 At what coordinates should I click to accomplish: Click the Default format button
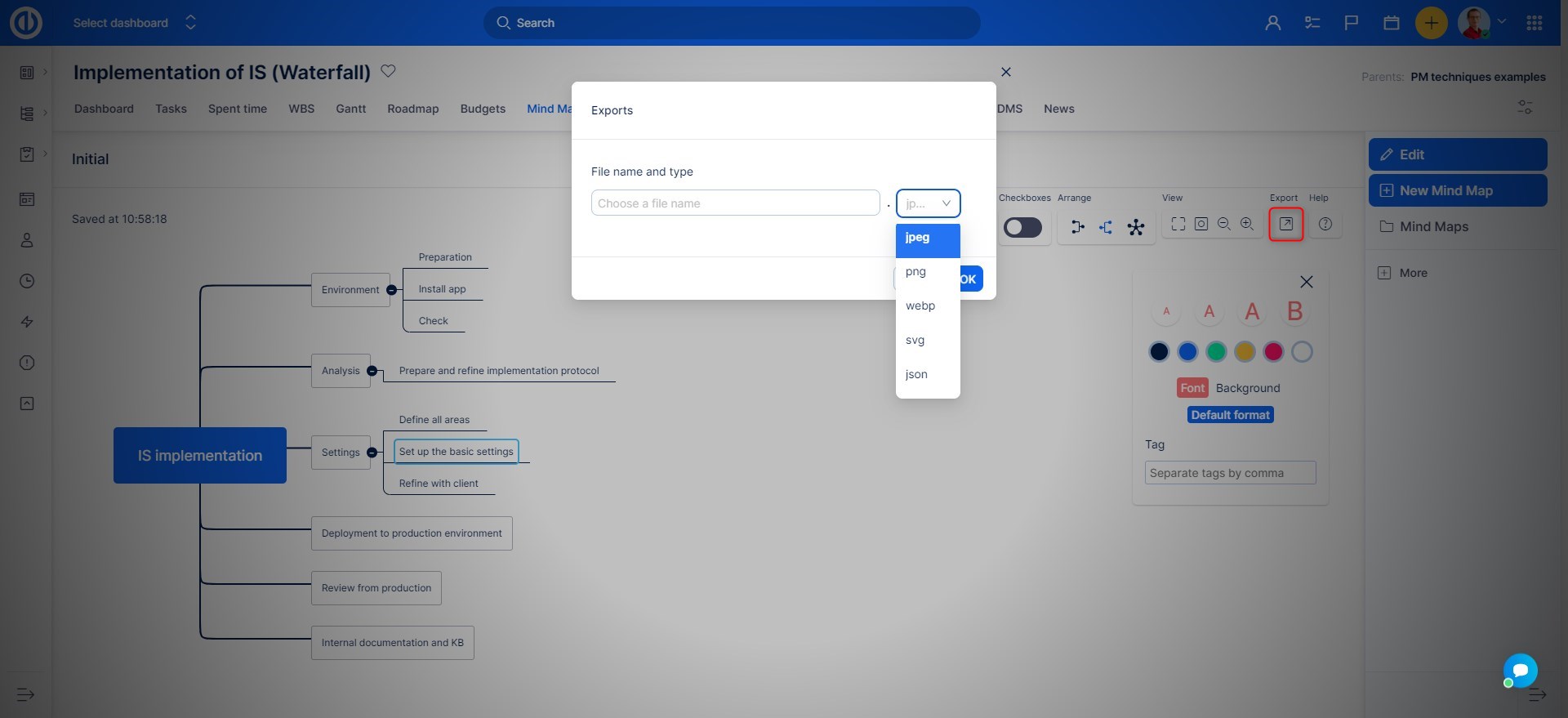tap(1230, 415)
